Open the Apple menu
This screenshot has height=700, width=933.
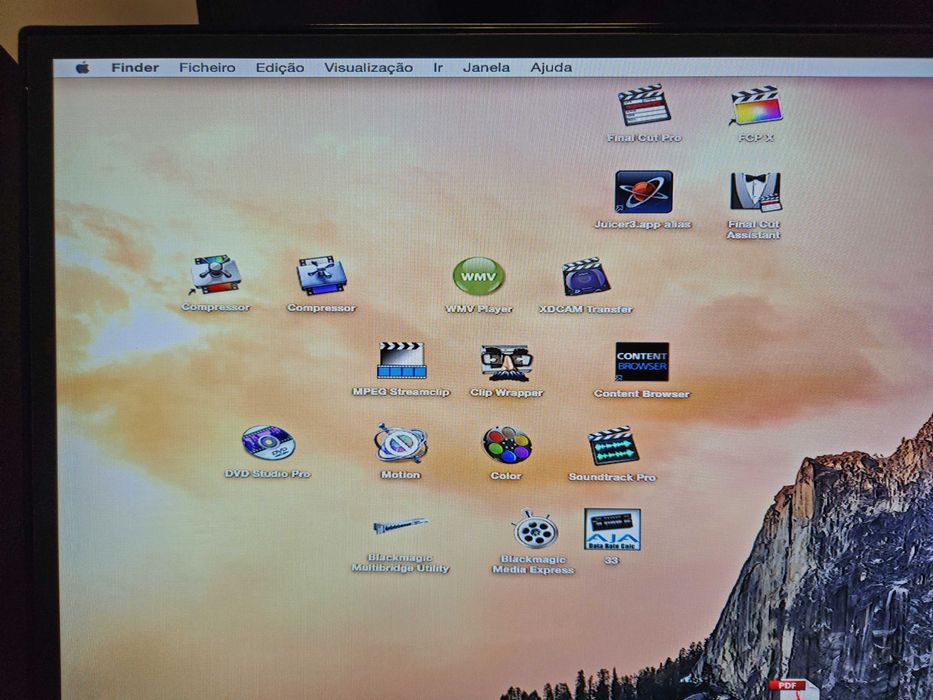[x=83, y=67]
